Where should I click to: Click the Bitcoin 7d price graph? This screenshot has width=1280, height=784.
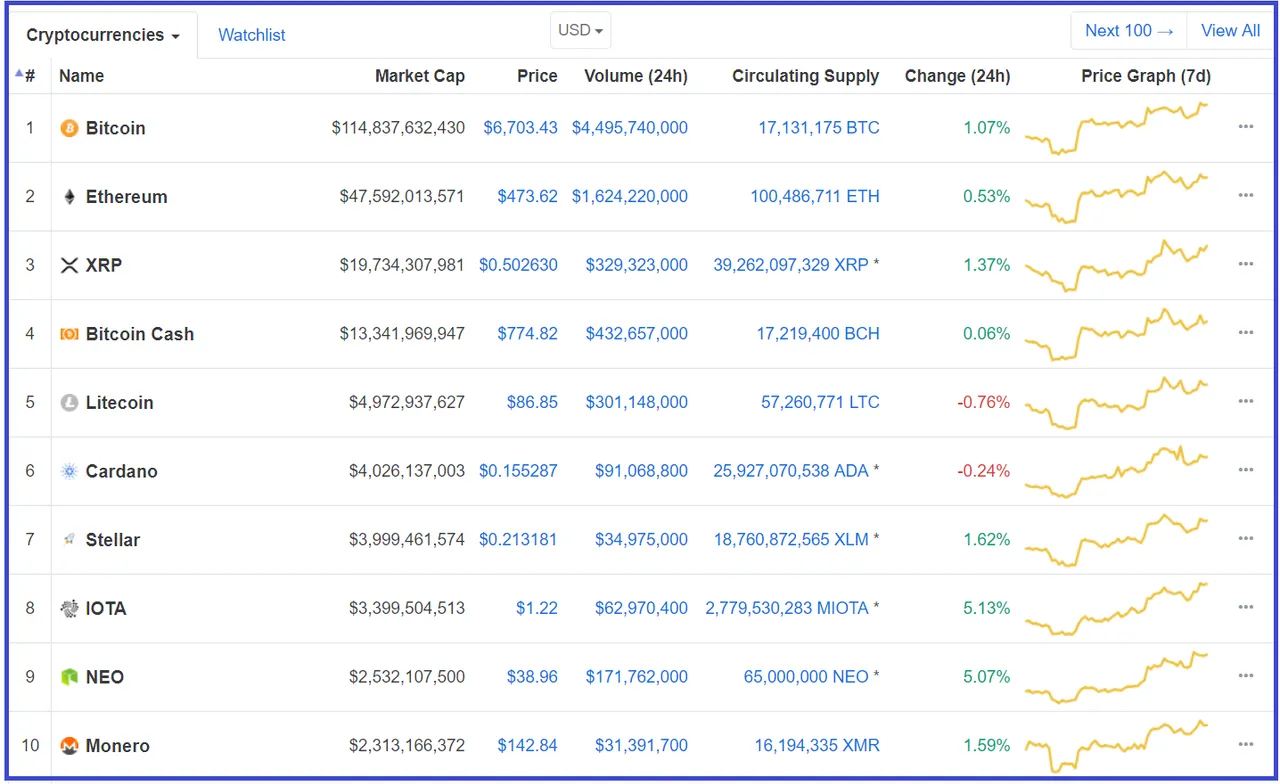click(x=1117, y=129)
